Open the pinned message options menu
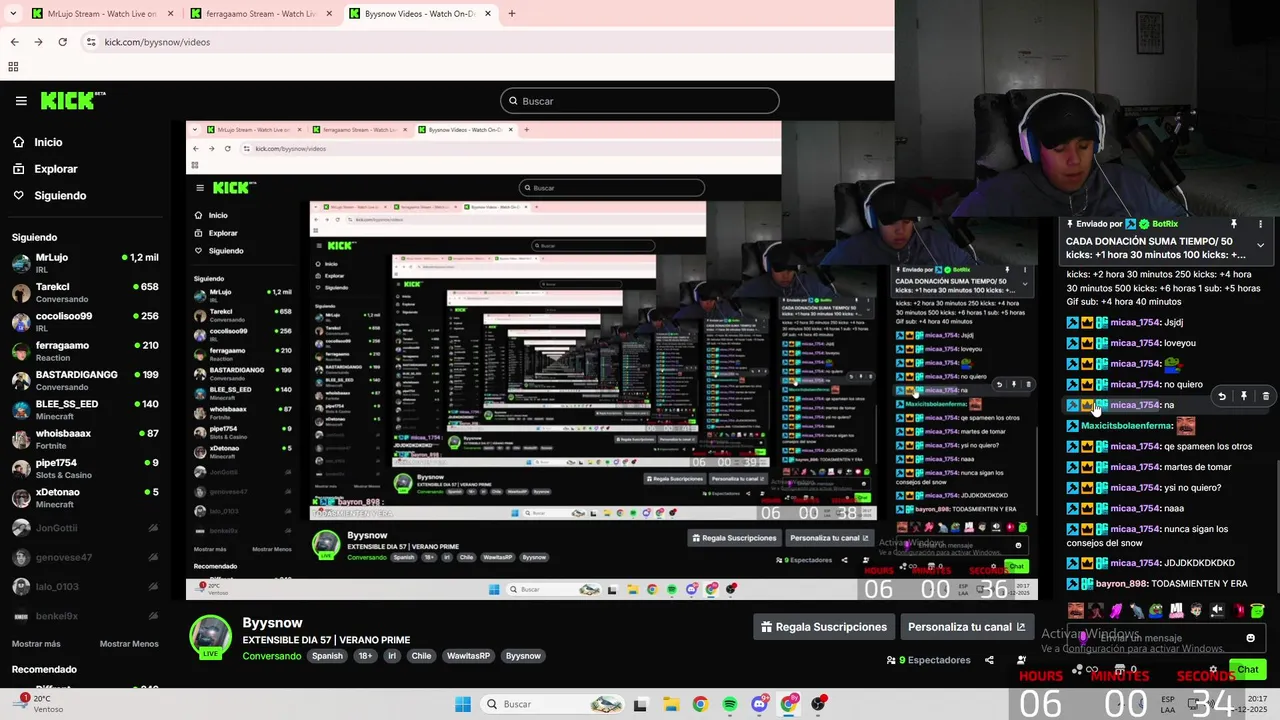 (x=1260, y=224)
